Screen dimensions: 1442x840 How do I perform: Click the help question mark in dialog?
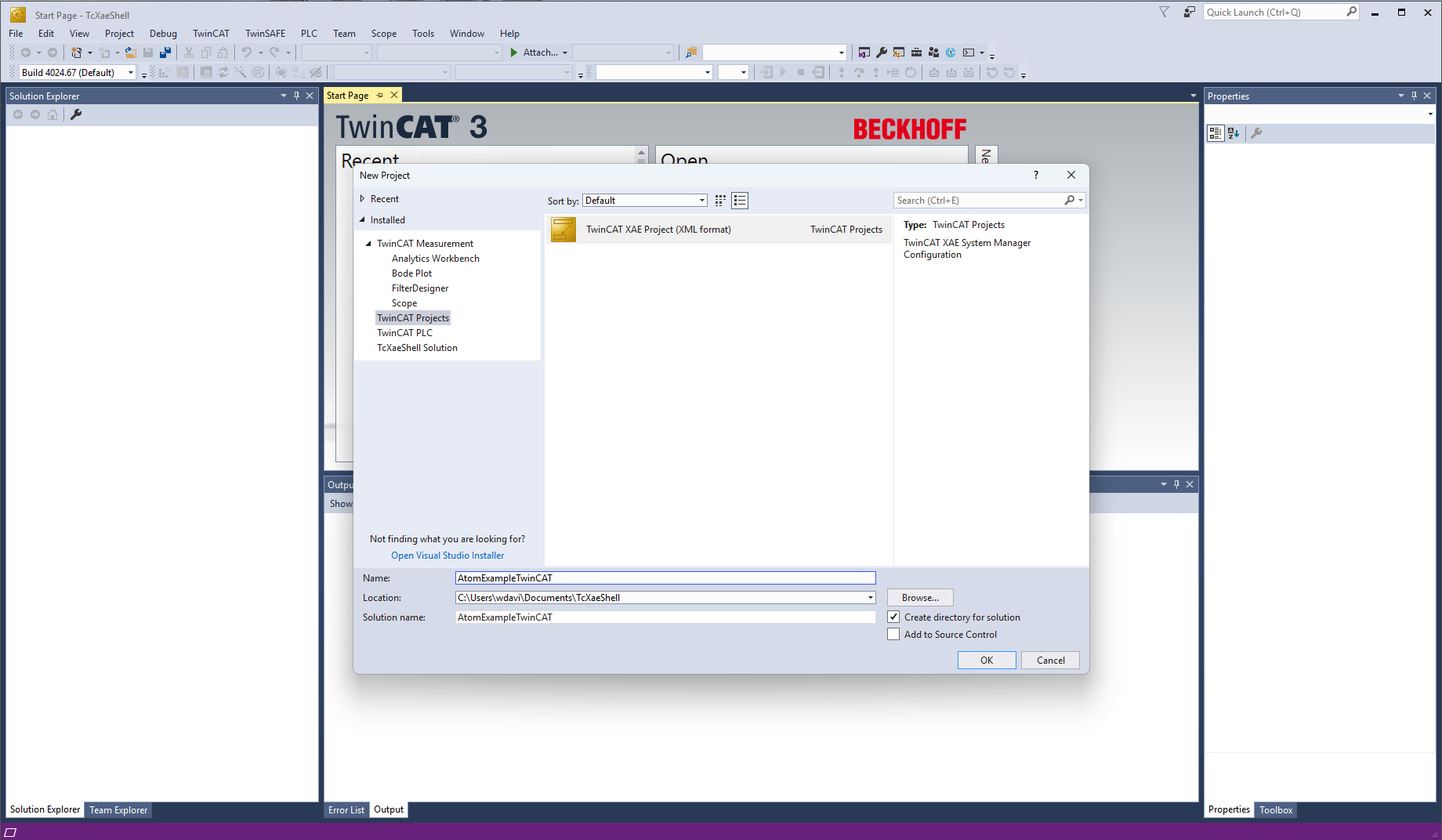pos(1036,175)
